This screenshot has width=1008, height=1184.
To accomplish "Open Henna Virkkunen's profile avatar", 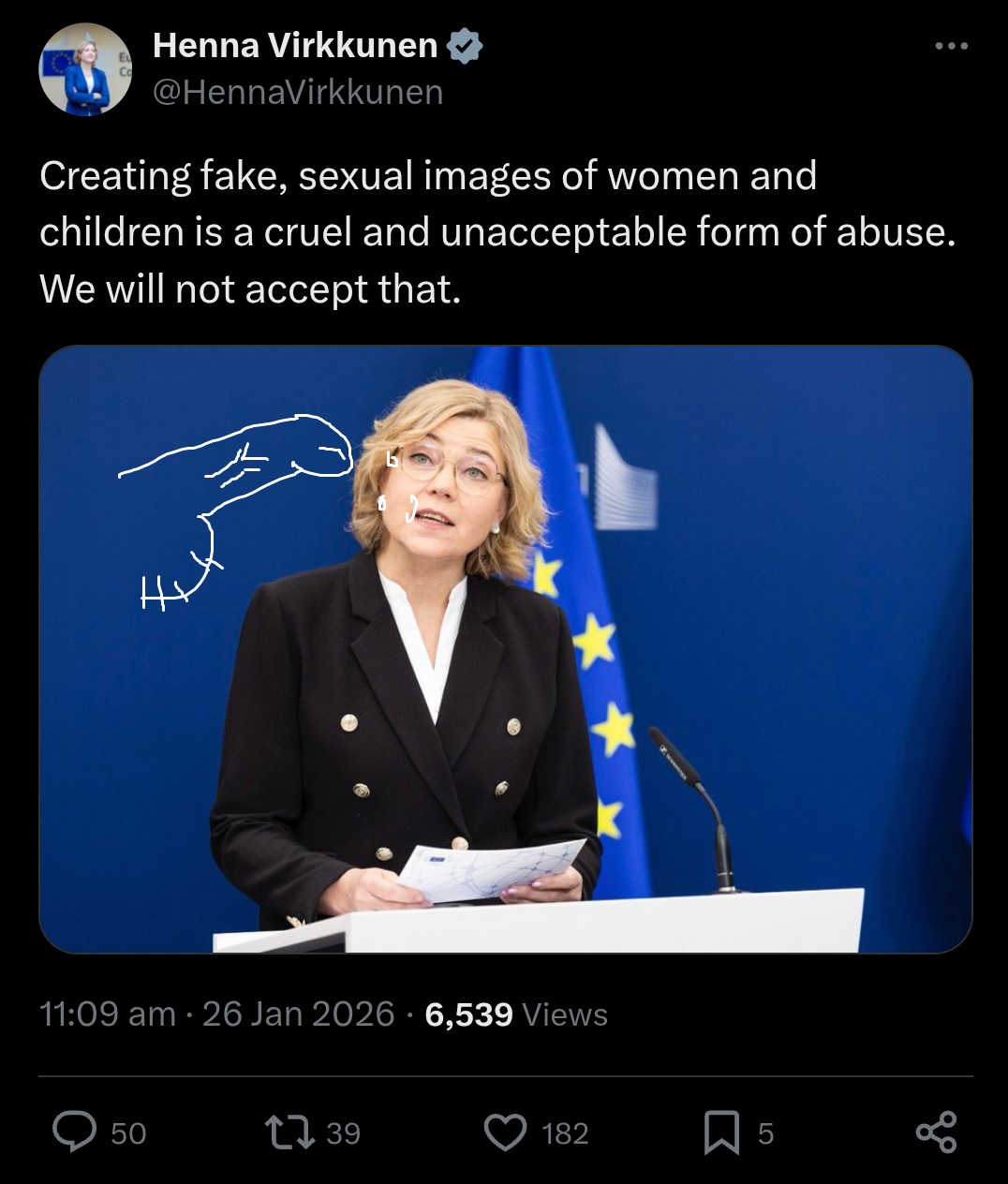I will coord(85,69).
